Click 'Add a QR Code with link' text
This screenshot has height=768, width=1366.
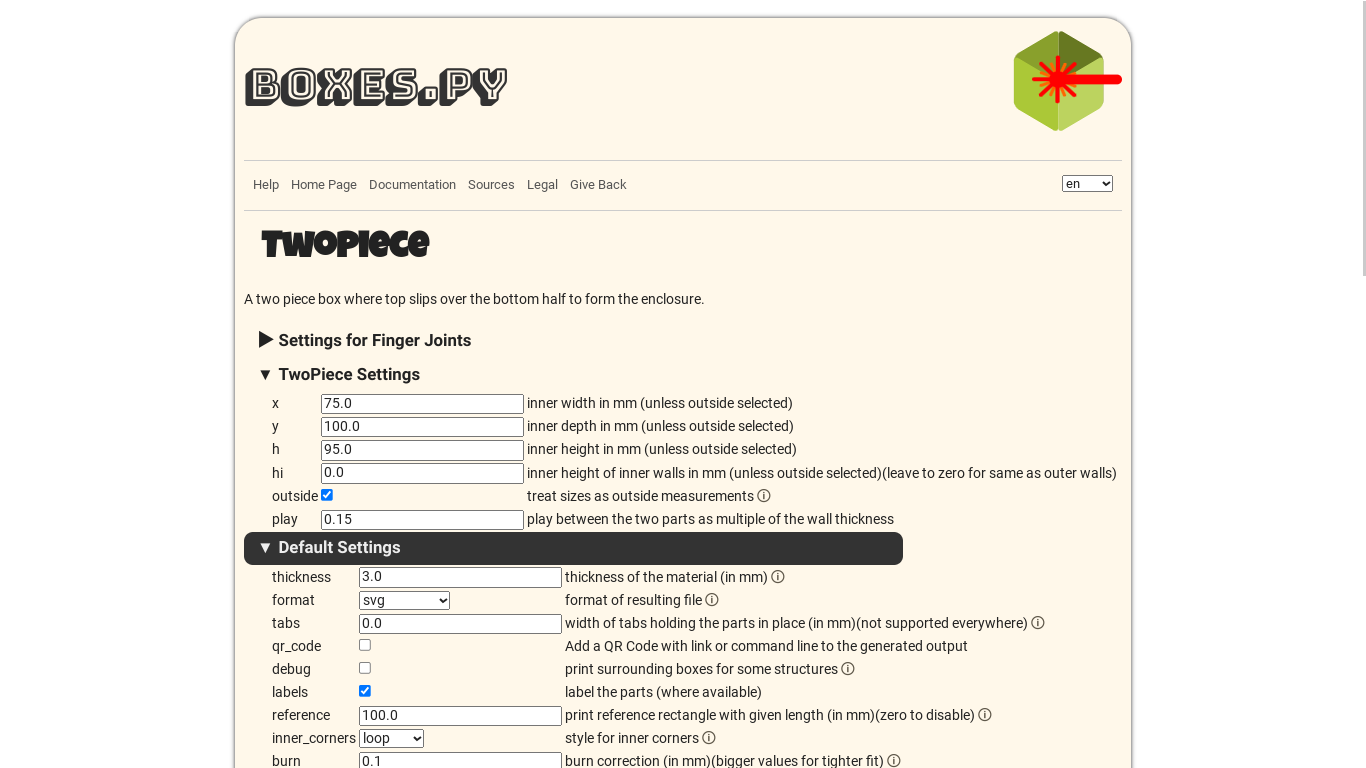coord(766,646)
